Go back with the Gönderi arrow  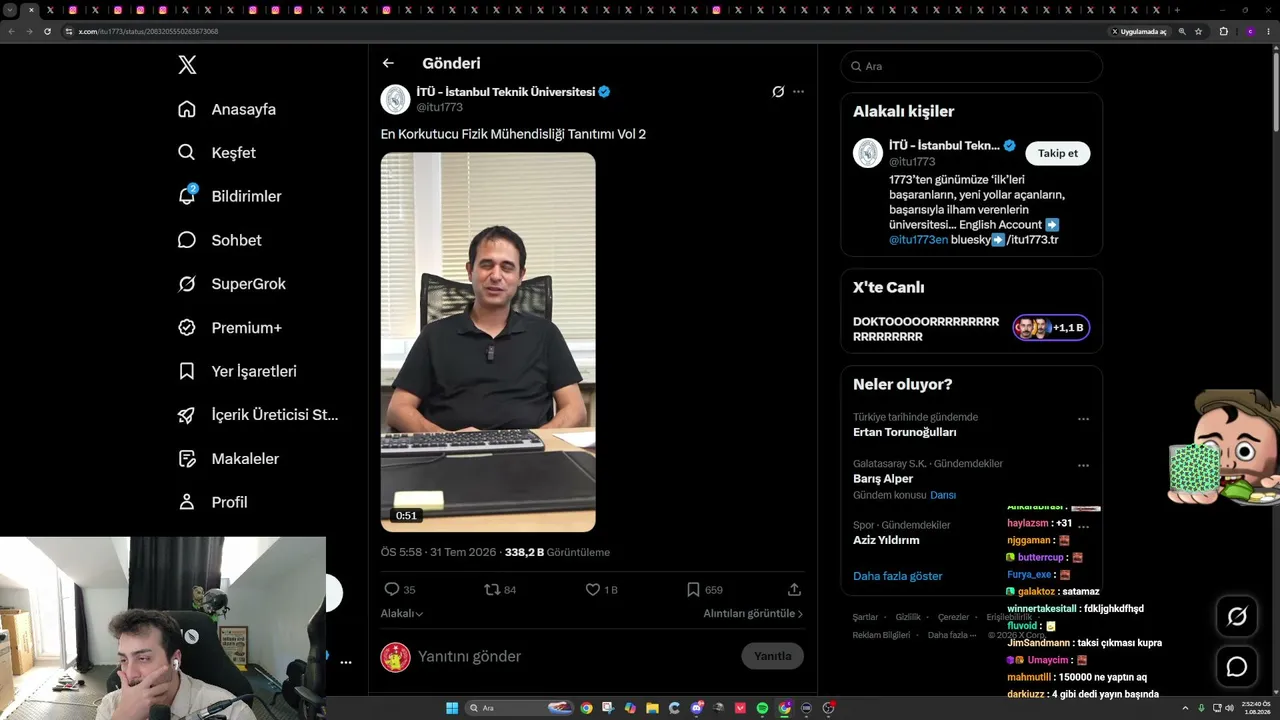click(x=388, y=63)
